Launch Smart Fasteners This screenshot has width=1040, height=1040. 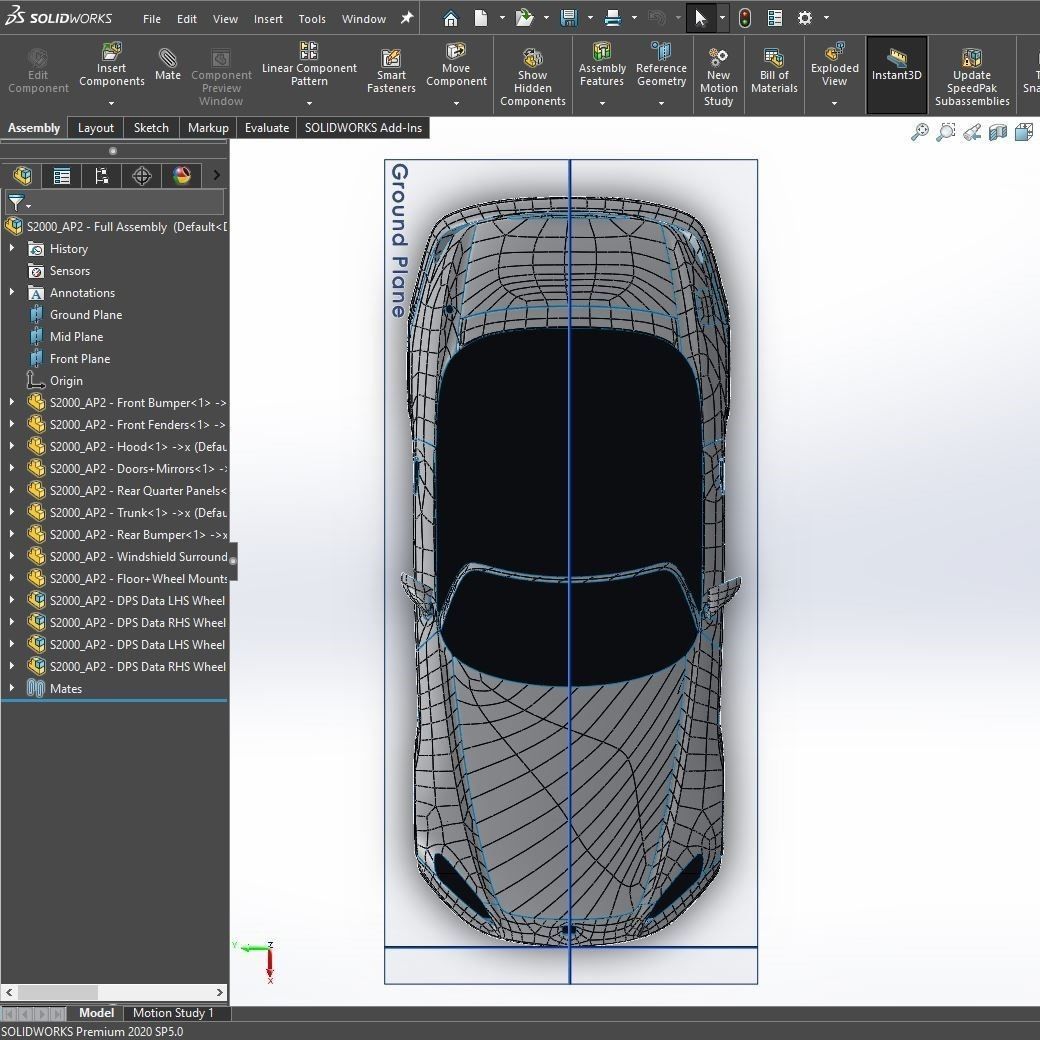click(391, 72)
